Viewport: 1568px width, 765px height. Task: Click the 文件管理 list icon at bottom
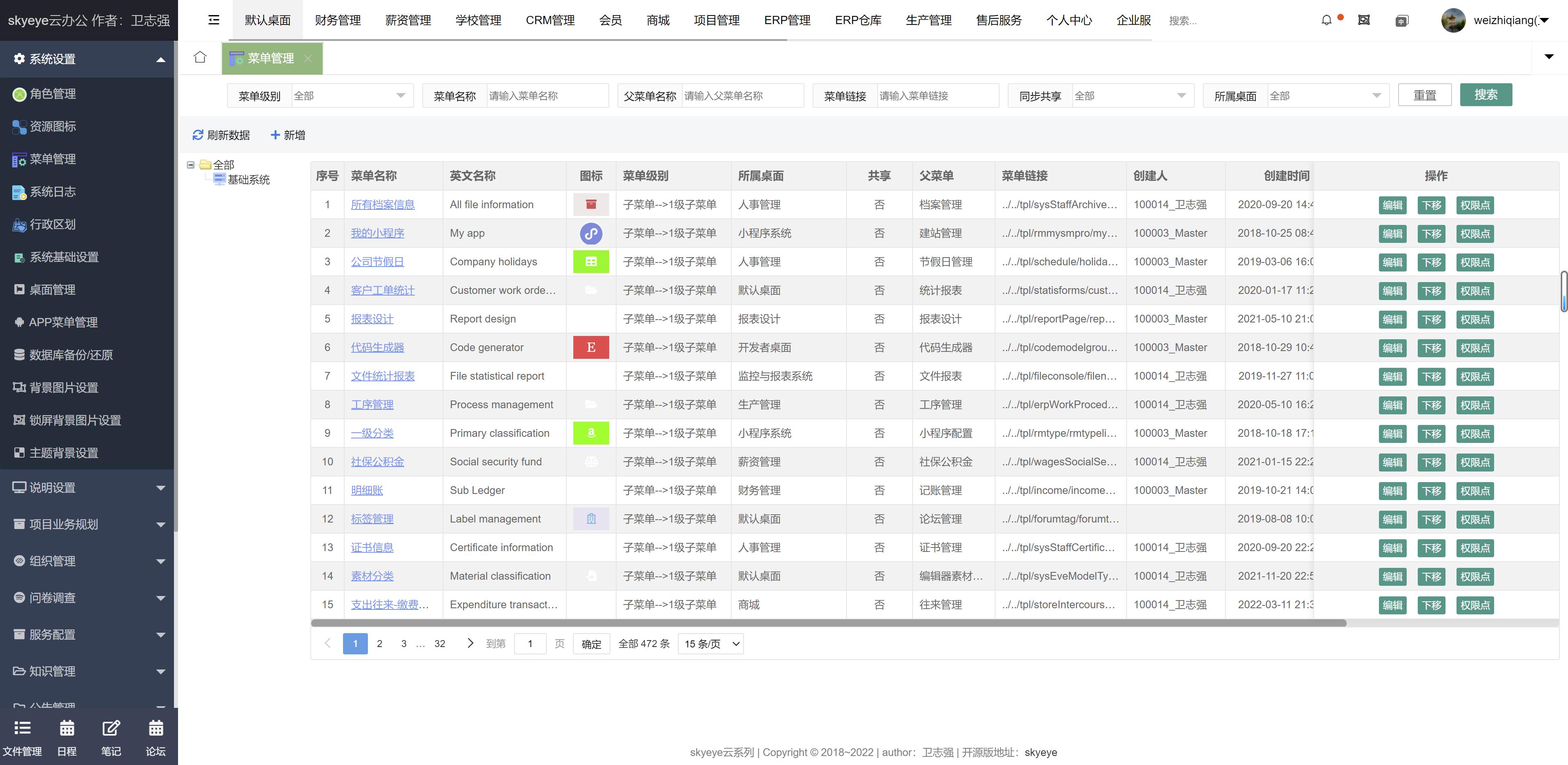tap(22, 729)
